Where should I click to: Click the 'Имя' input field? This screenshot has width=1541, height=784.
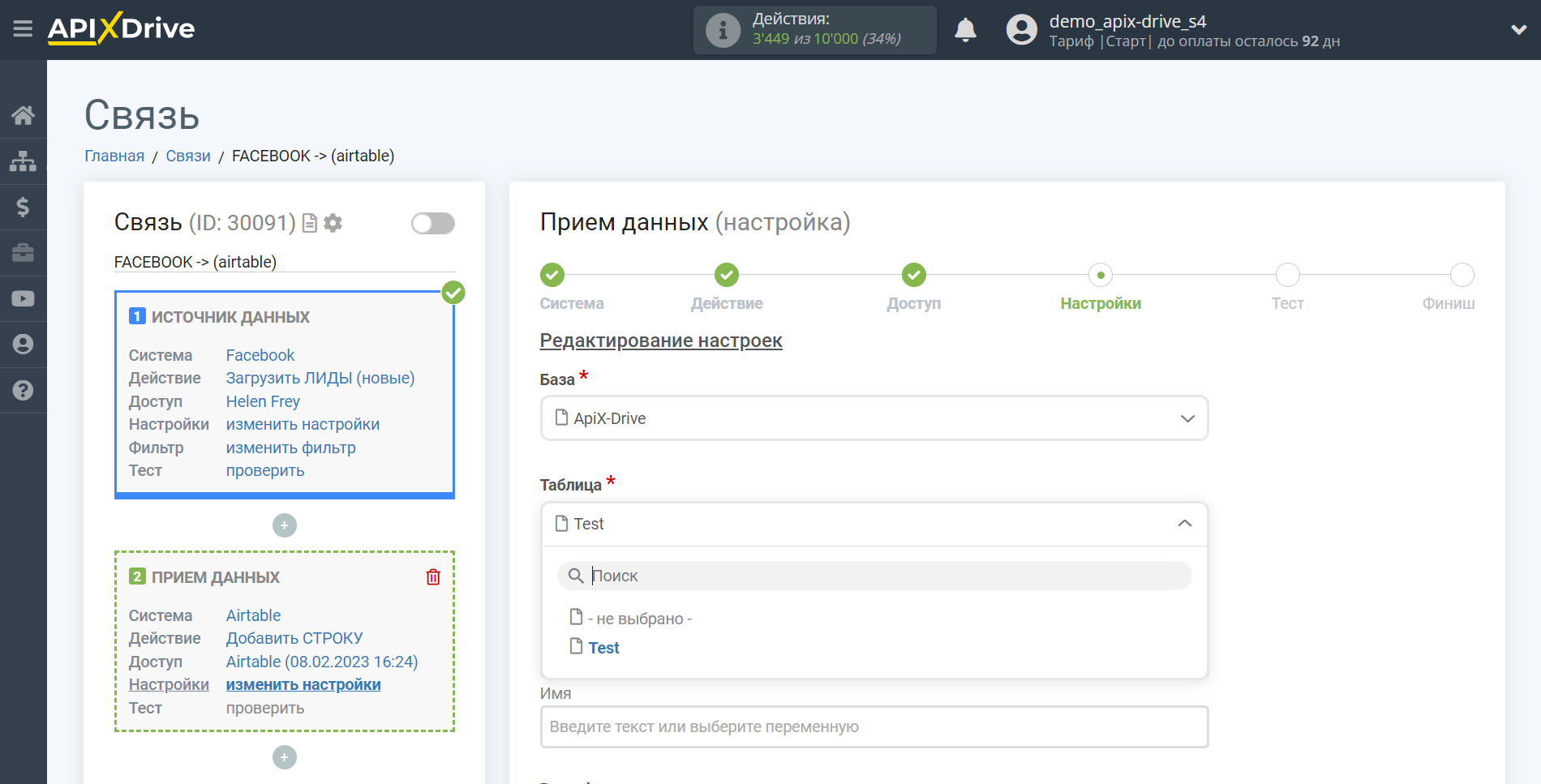[x=874, y=726]
